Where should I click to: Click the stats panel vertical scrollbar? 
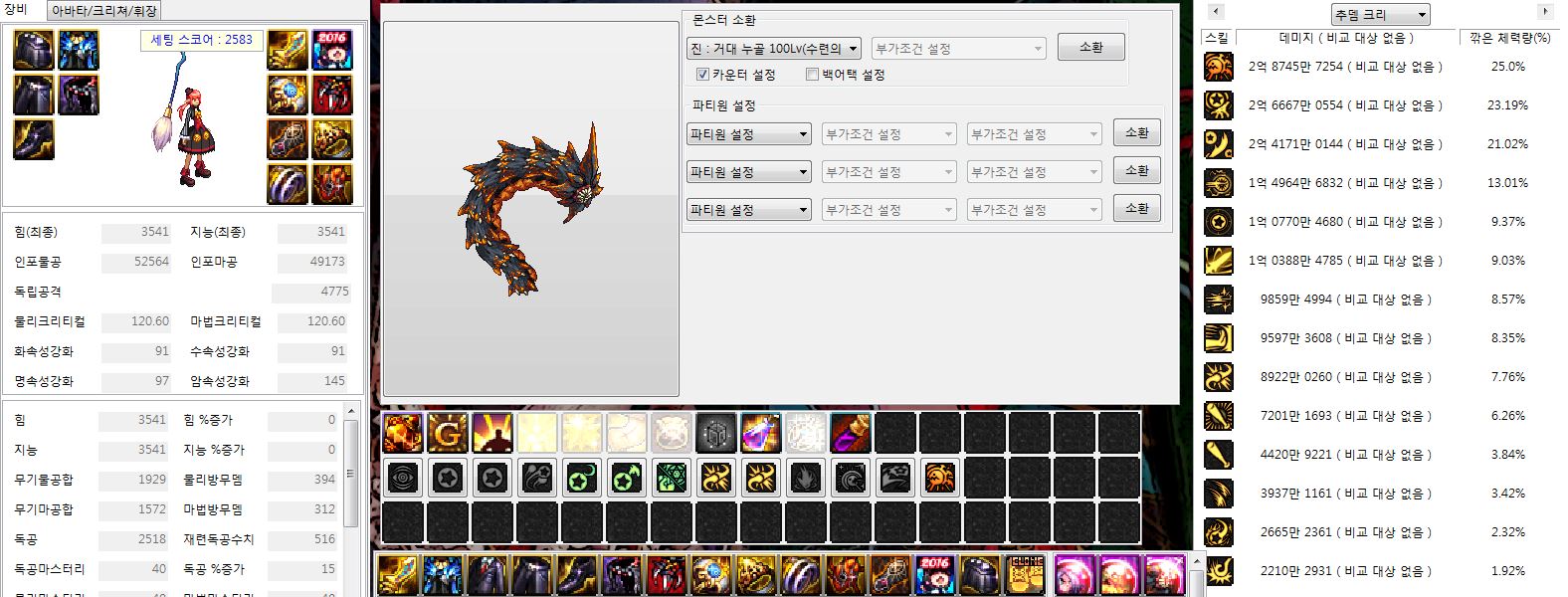click(x=350, y=473)
